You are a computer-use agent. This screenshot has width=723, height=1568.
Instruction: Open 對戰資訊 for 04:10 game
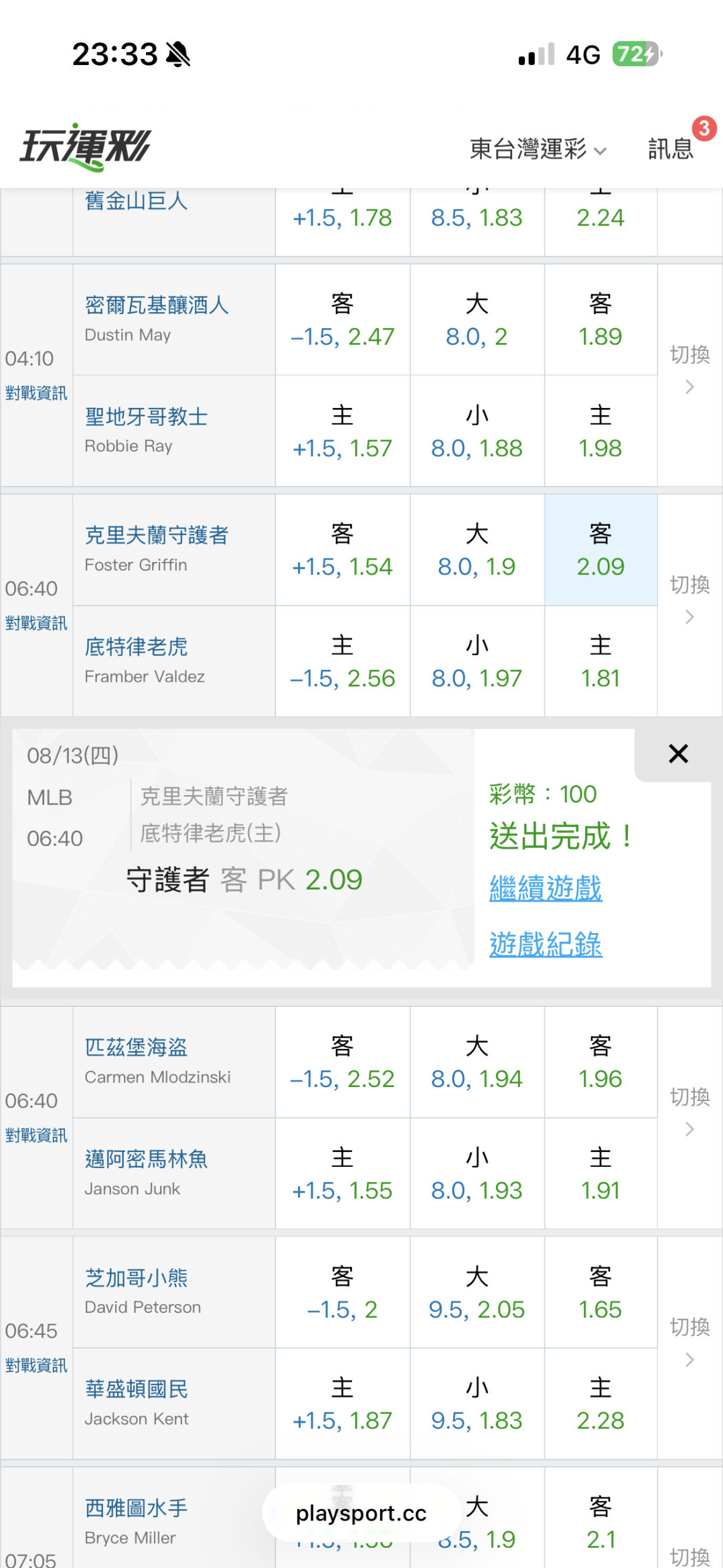[36, 393]
